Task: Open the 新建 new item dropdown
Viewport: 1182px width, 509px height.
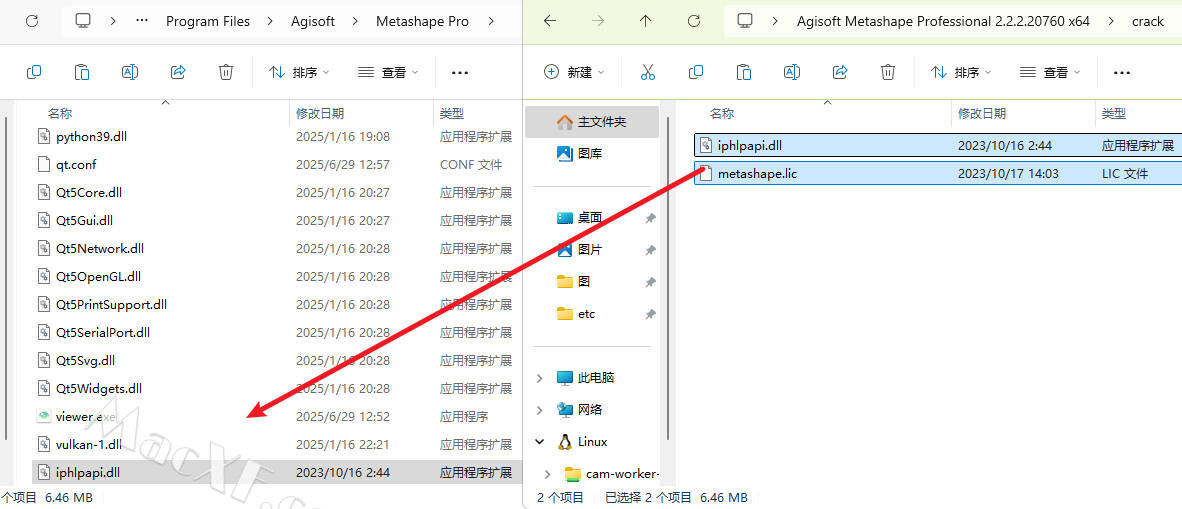Action: 574,72
